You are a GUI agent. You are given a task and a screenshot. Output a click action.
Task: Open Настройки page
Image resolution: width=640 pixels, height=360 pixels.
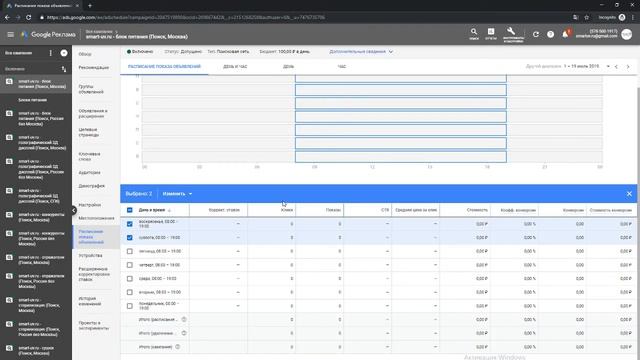pos(89,205)
